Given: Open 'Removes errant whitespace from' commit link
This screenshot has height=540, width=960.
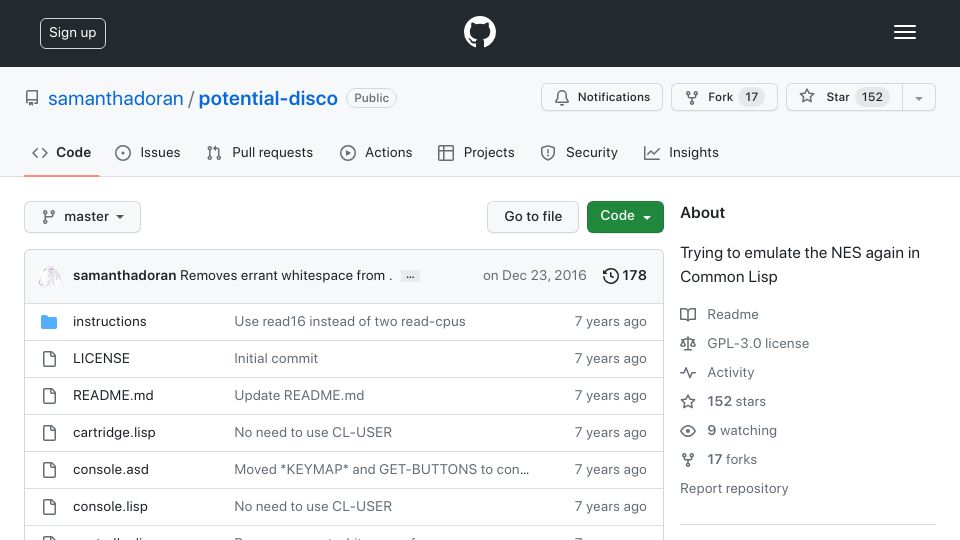Looking at the screenshot, I should coord(286,276).
